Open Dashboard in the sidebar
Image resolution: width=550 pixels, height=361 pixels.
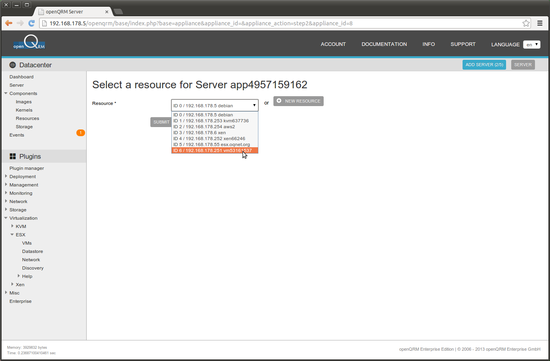click(21, 77)
